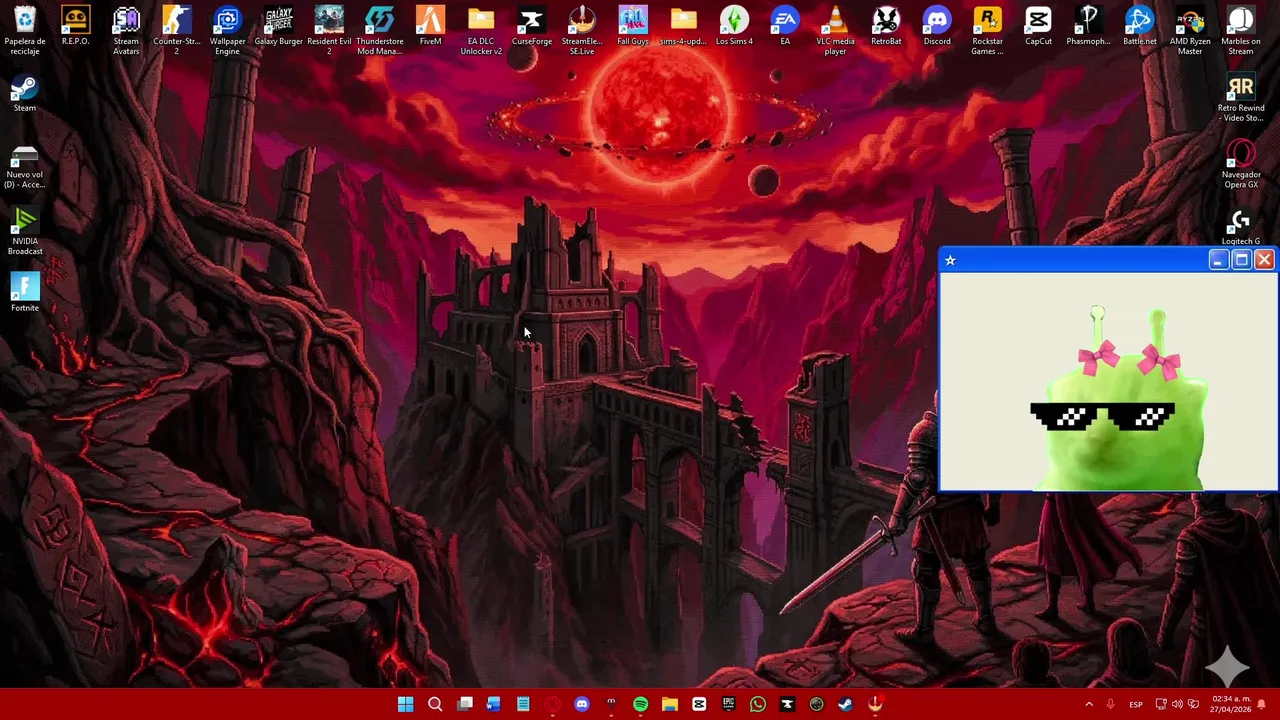Open taskbar Search
The height and width of the screenshot is (720, 1280).
click(435, 705)
